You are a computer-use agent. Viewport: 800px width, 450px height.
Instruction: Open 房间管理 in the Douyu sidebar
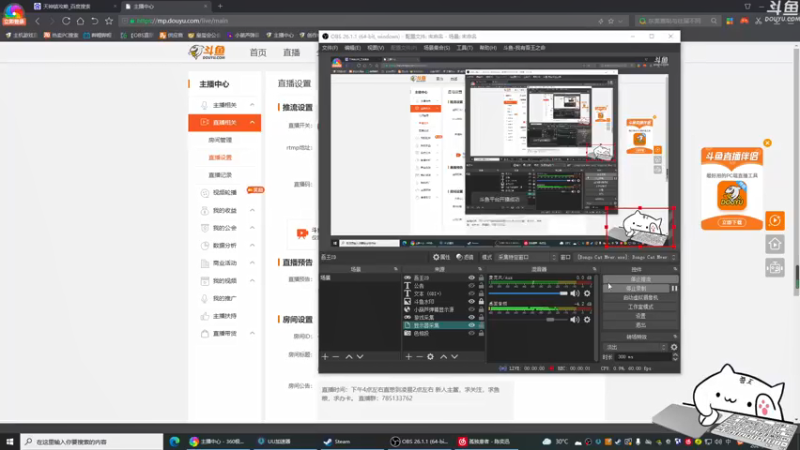[220, 140]
